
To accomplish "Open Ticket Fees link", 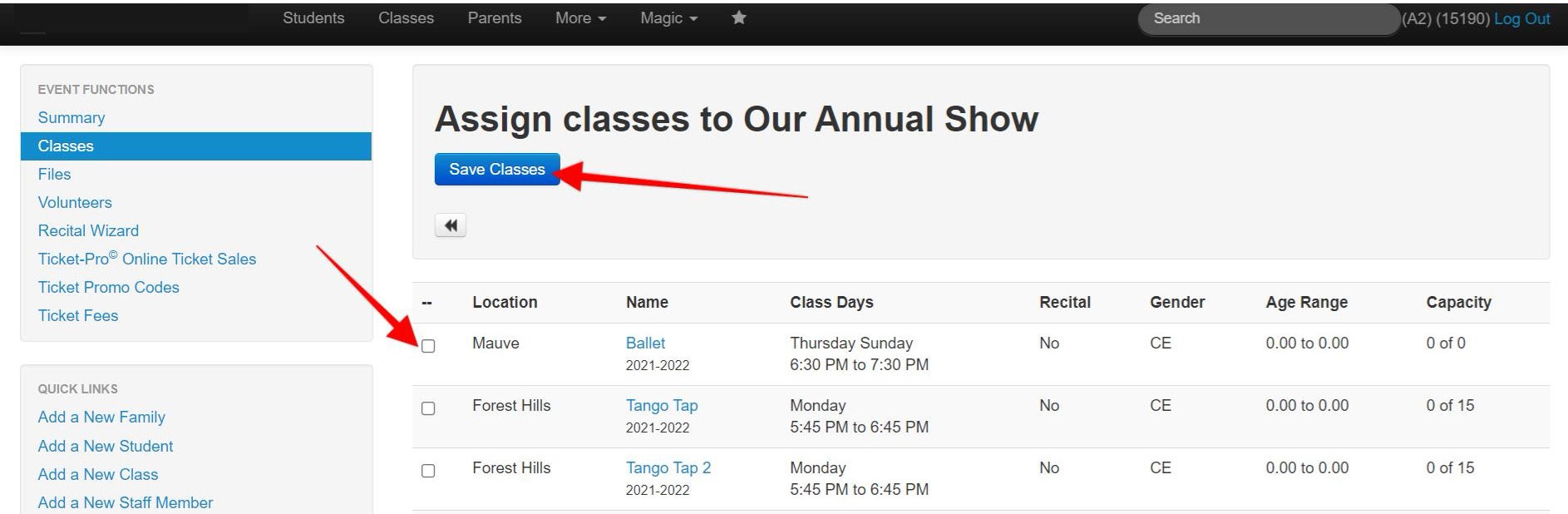I will tap(78, 315).
